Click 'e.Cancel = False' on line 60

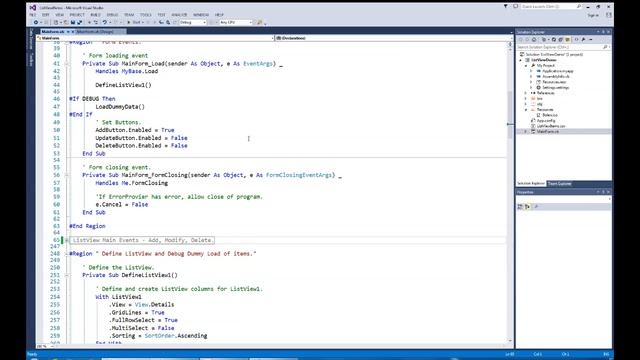pyautogui.click(x=122, y=204)
